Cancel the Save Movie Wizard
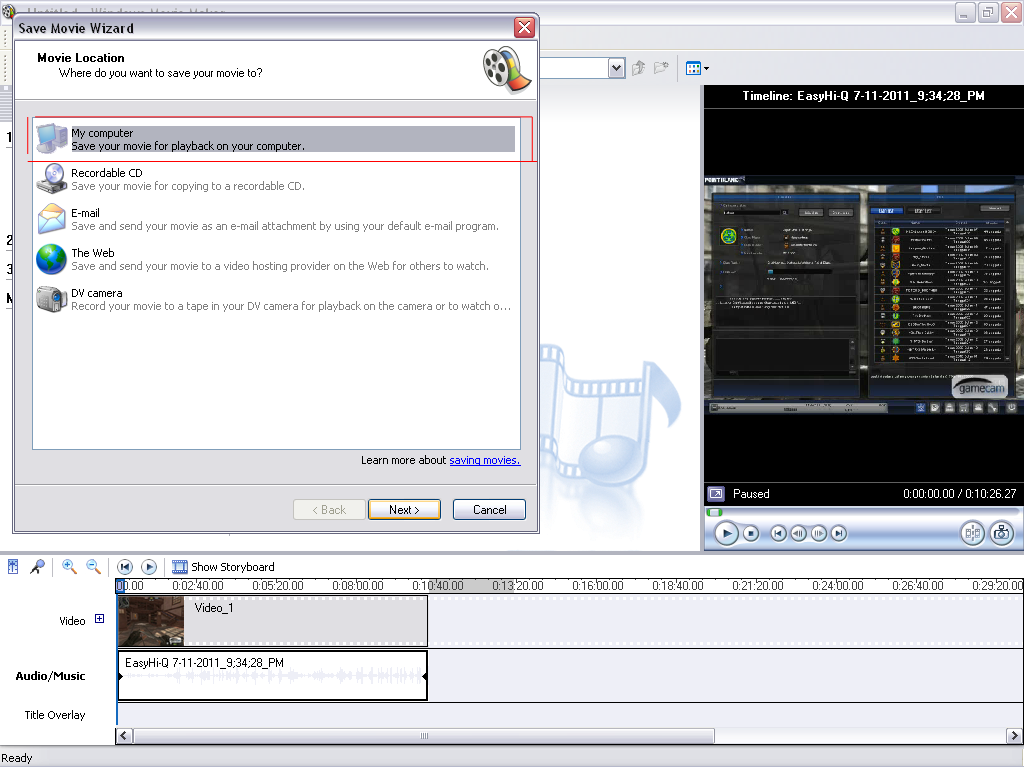This screenshot has height=768, width=1024. tap(489, 509)
